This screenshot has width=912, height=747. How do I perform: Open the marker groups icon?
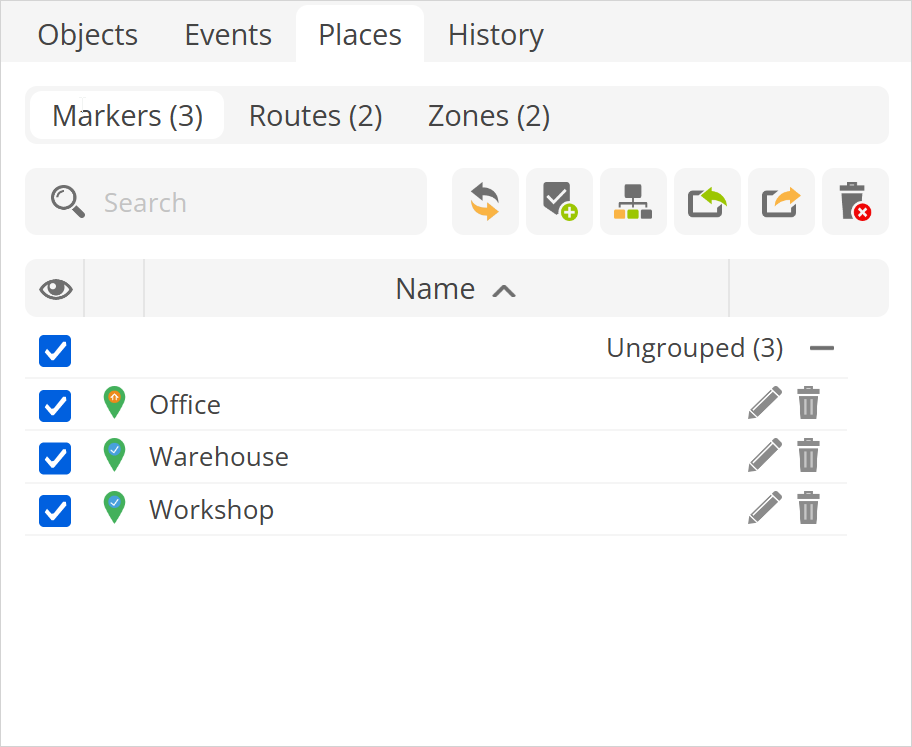click(x=633, y=202)
